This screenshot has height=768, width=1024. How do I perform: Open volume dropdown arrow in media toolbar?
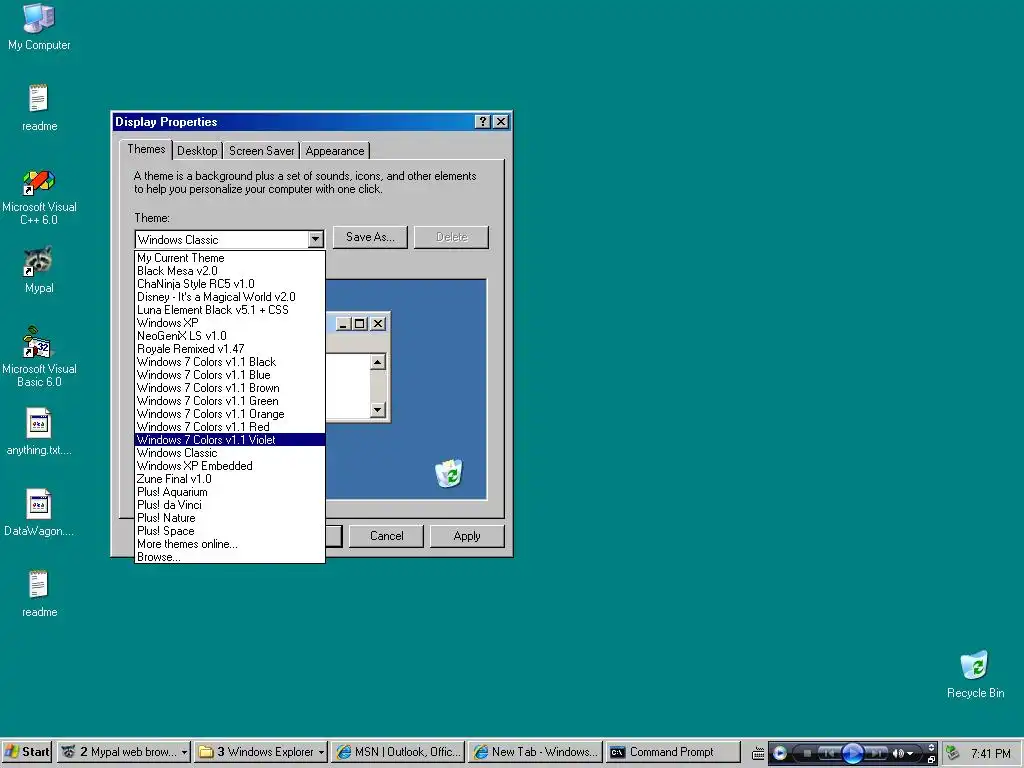[910, 754]
